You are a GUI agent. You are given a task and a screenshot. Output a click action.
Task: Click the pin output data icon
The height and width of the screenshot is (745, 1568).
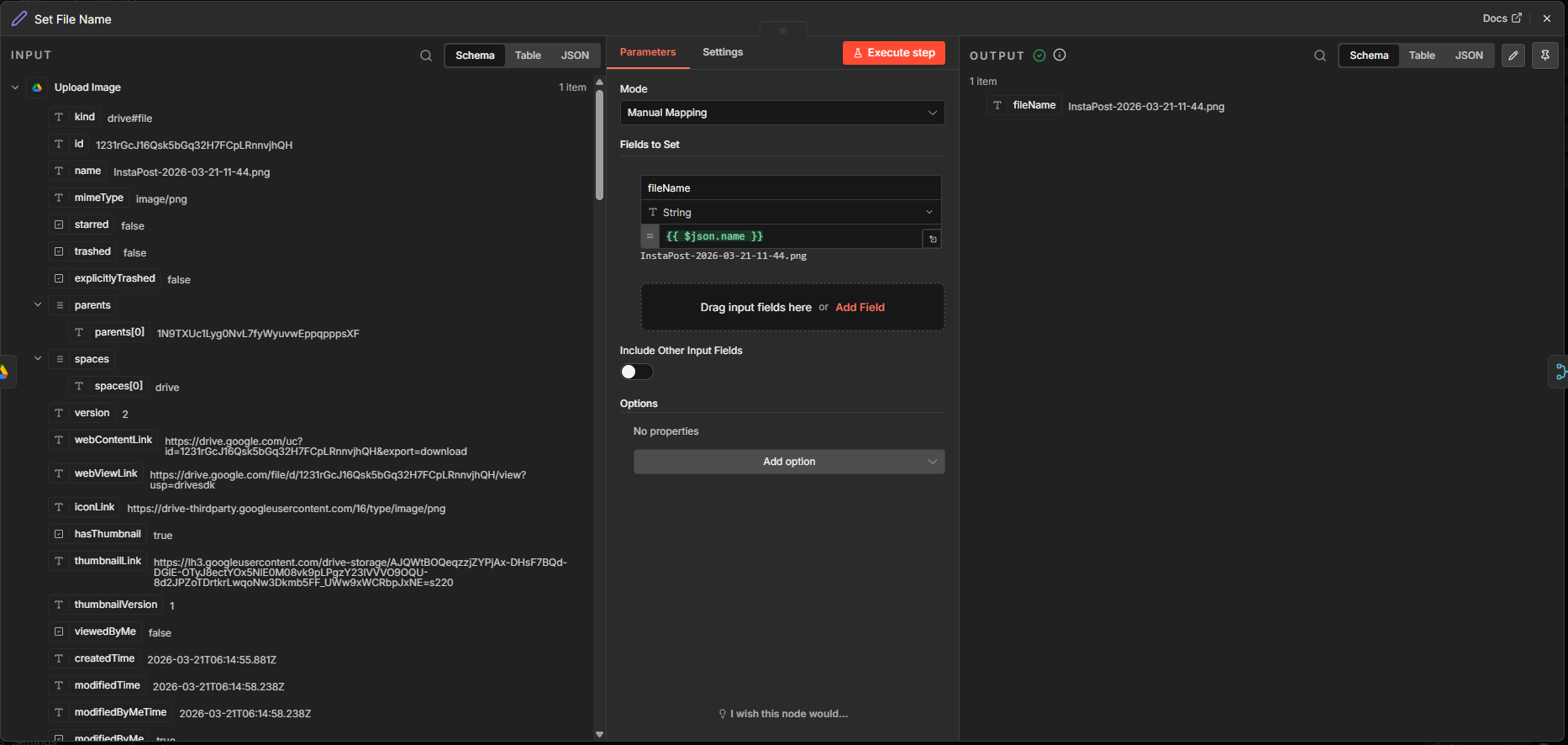click(x=1545, y=55)
